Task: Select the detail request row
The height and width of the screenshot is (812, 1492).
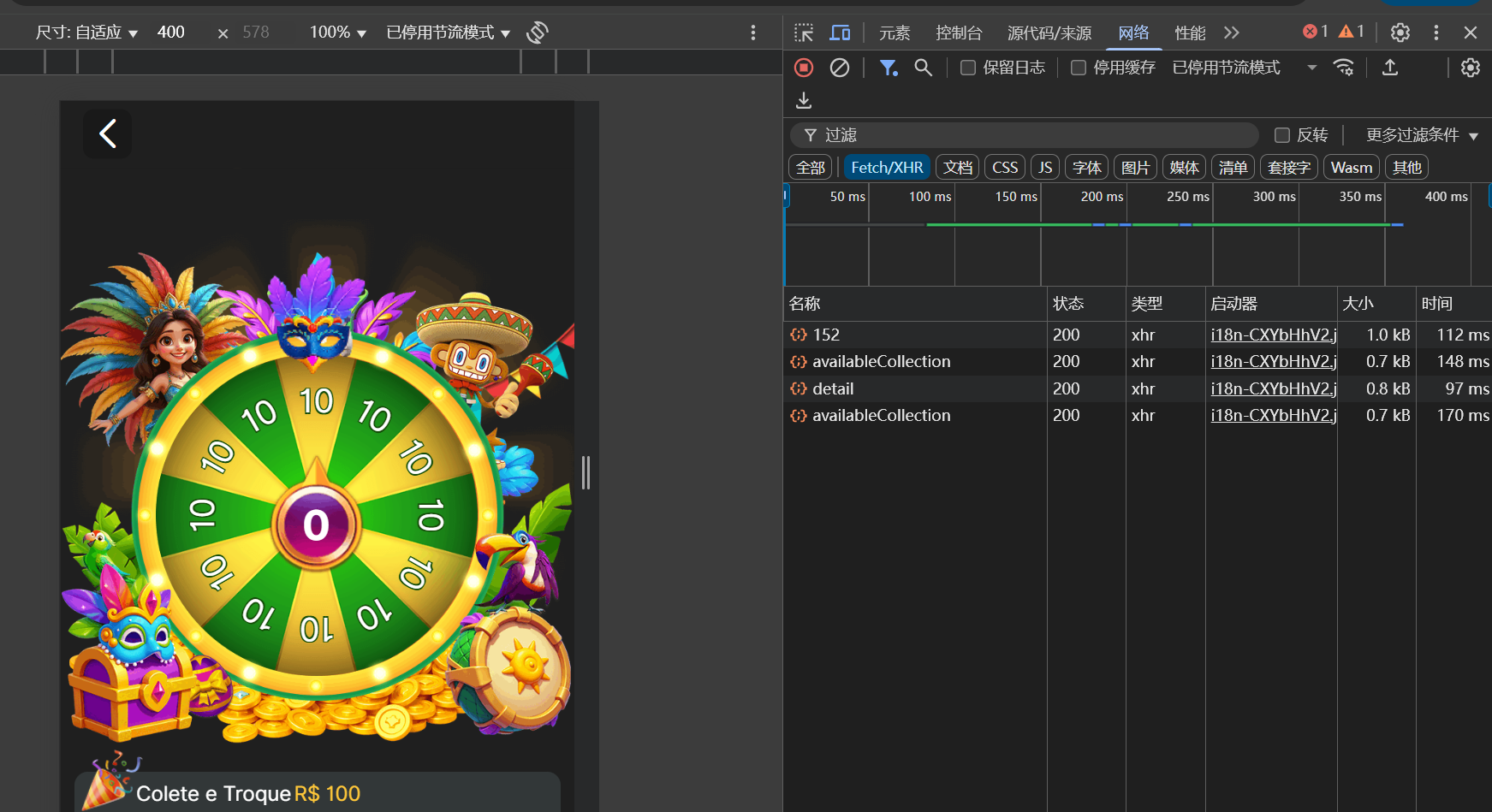Action: 1137,388
